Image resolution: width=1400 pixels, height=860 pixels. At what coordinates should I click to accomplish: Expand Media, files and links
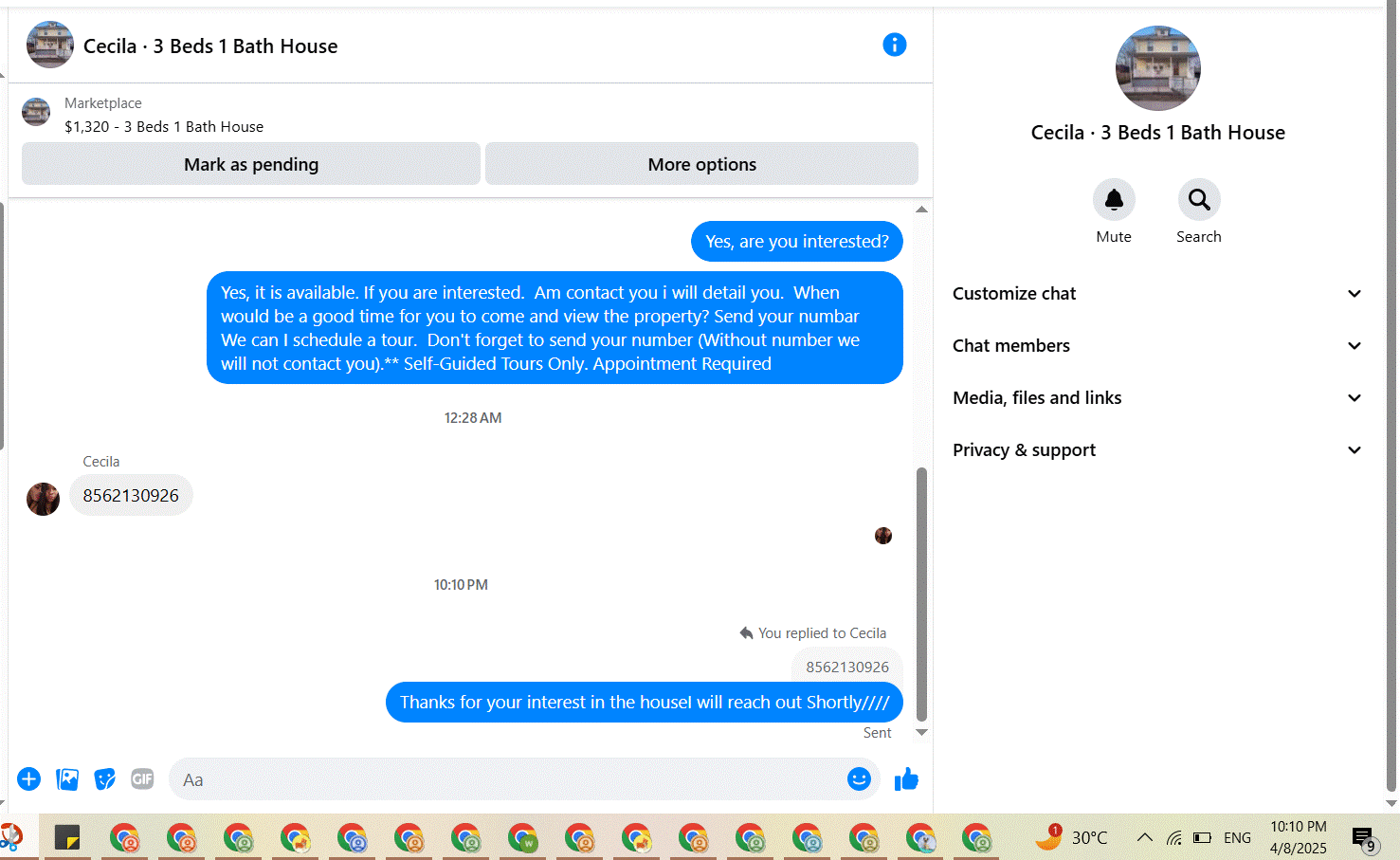[1157, 398]
